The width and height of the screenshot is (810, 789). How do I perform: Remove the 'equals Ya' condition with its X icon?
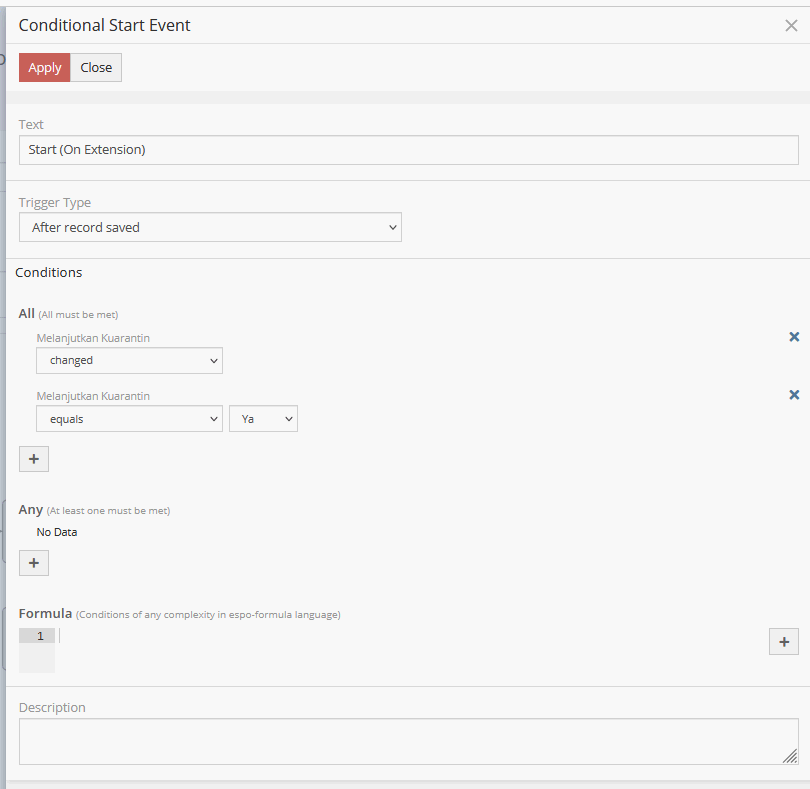pyautogui.click(x=794, y=395)
